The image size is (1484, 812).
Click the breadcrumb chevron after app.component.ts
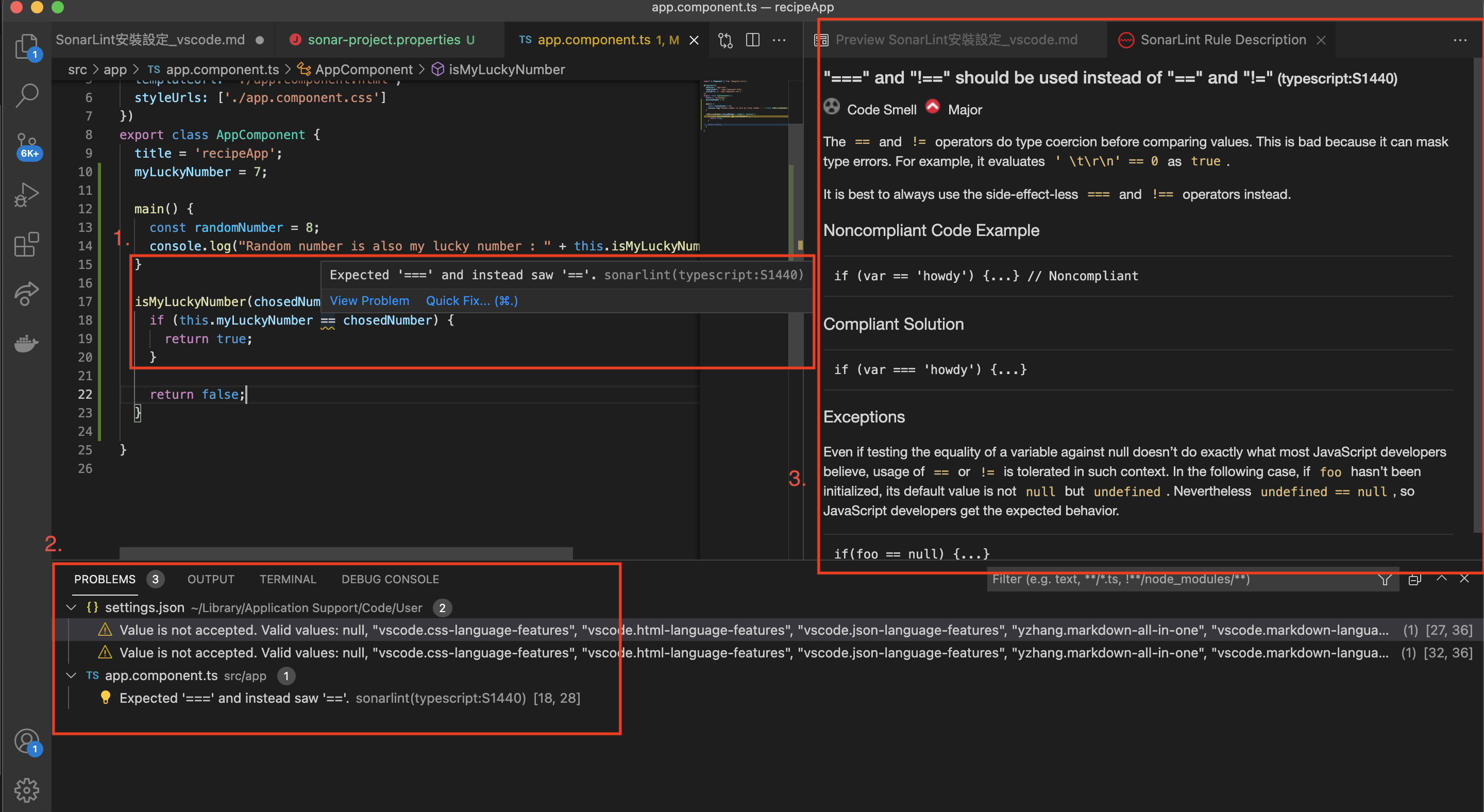tap(288, 70)
